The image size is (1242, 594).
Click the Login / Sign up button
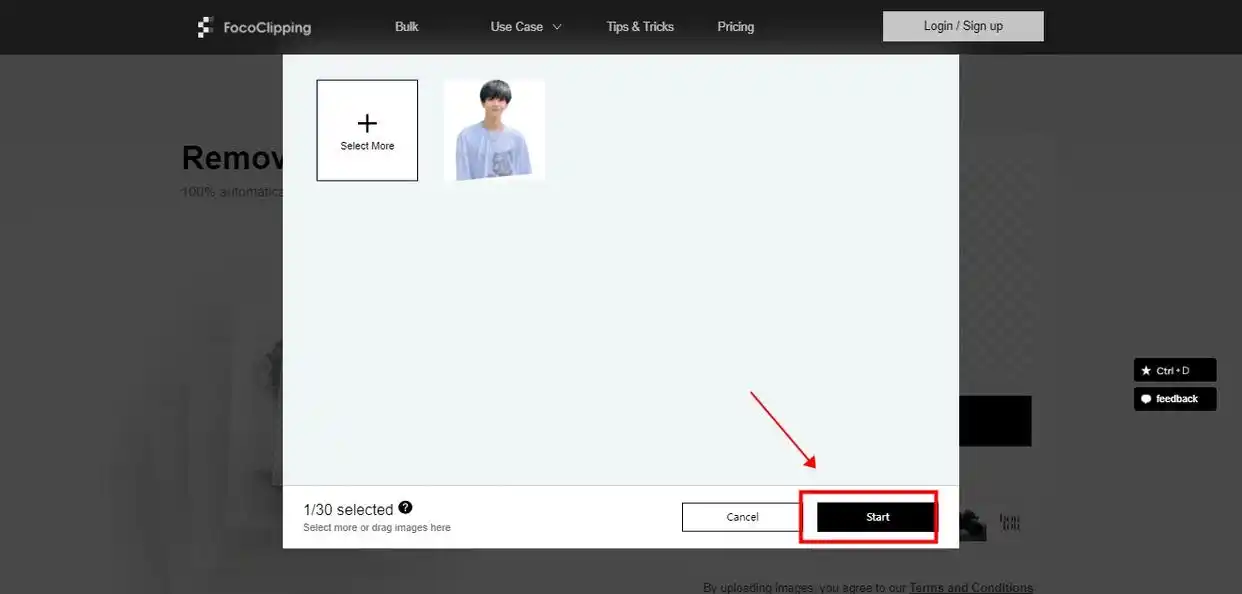pos(962,25)
